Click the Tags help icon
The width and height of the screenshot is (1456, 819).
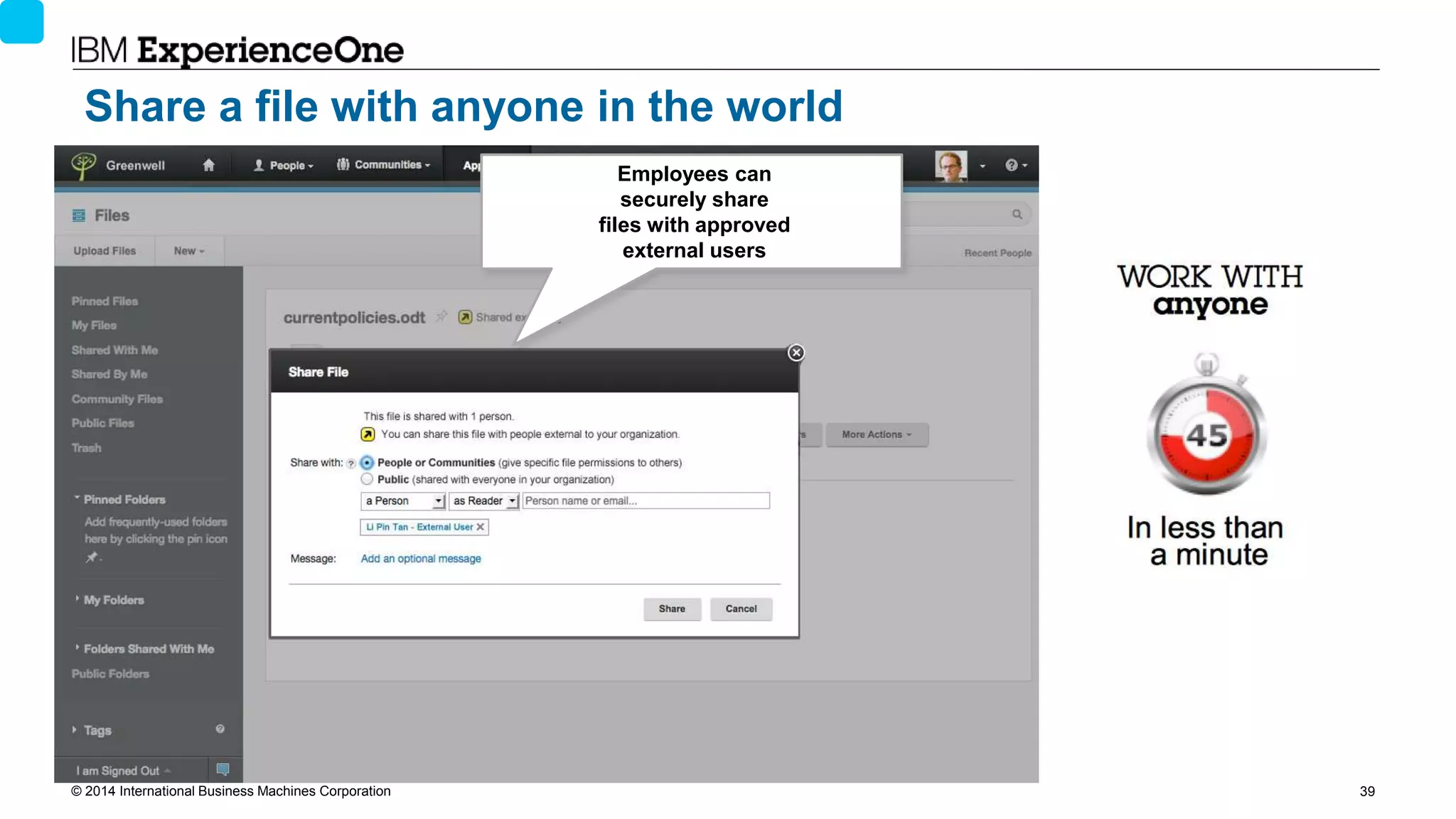click(220, 729)
